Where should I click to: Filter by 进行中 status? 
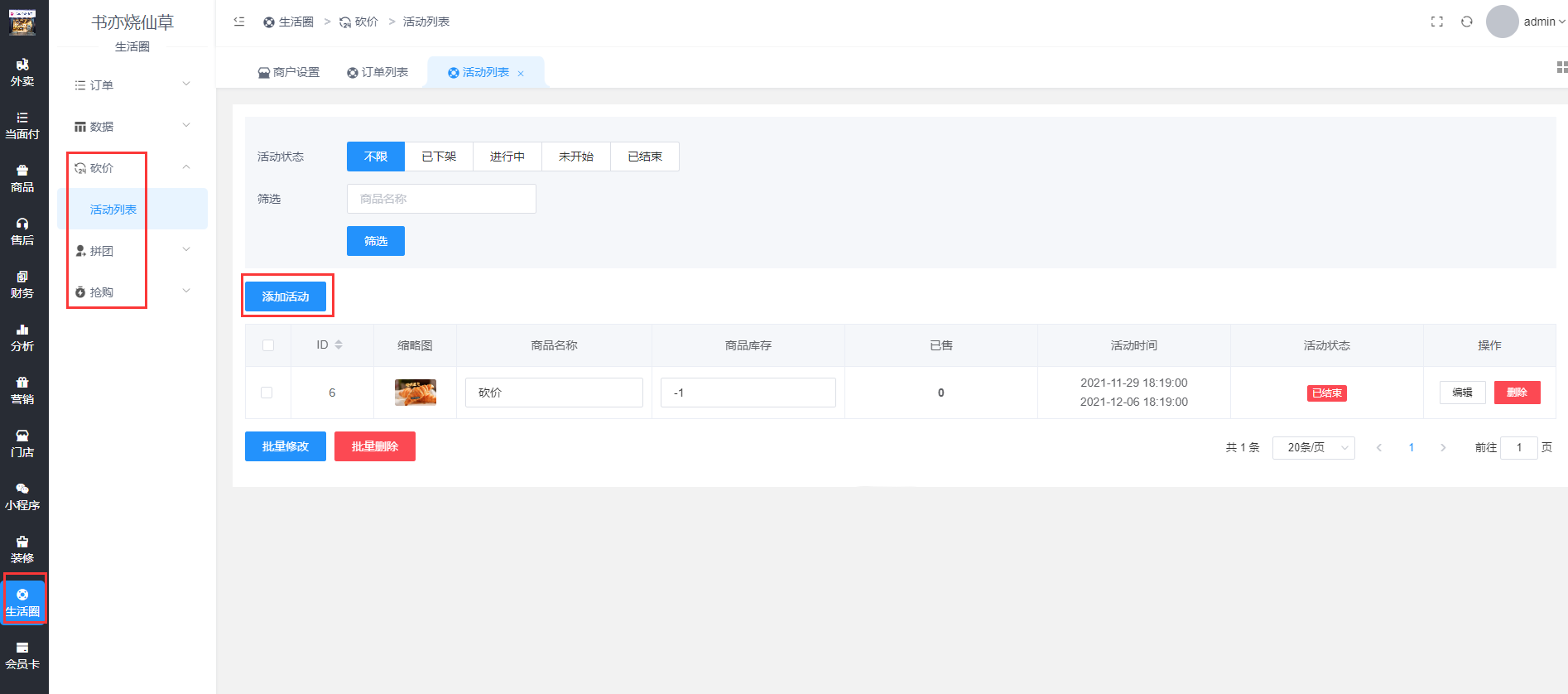click(507, 157)
